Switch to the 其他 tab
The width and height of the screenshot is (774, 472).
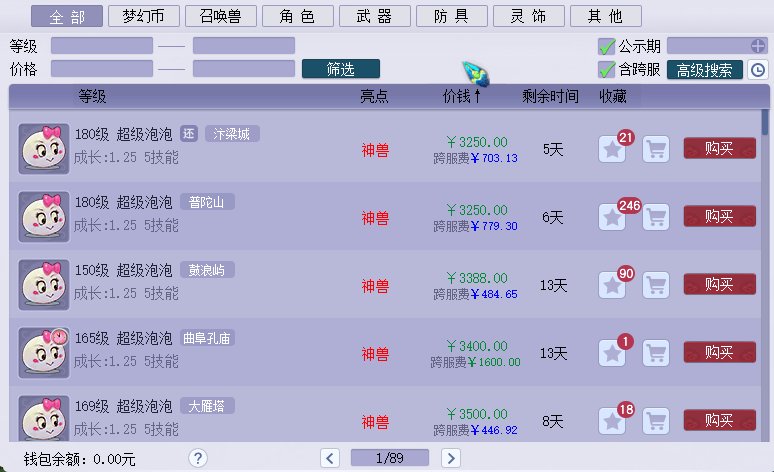pyautogui.click(x=606, y=16)
